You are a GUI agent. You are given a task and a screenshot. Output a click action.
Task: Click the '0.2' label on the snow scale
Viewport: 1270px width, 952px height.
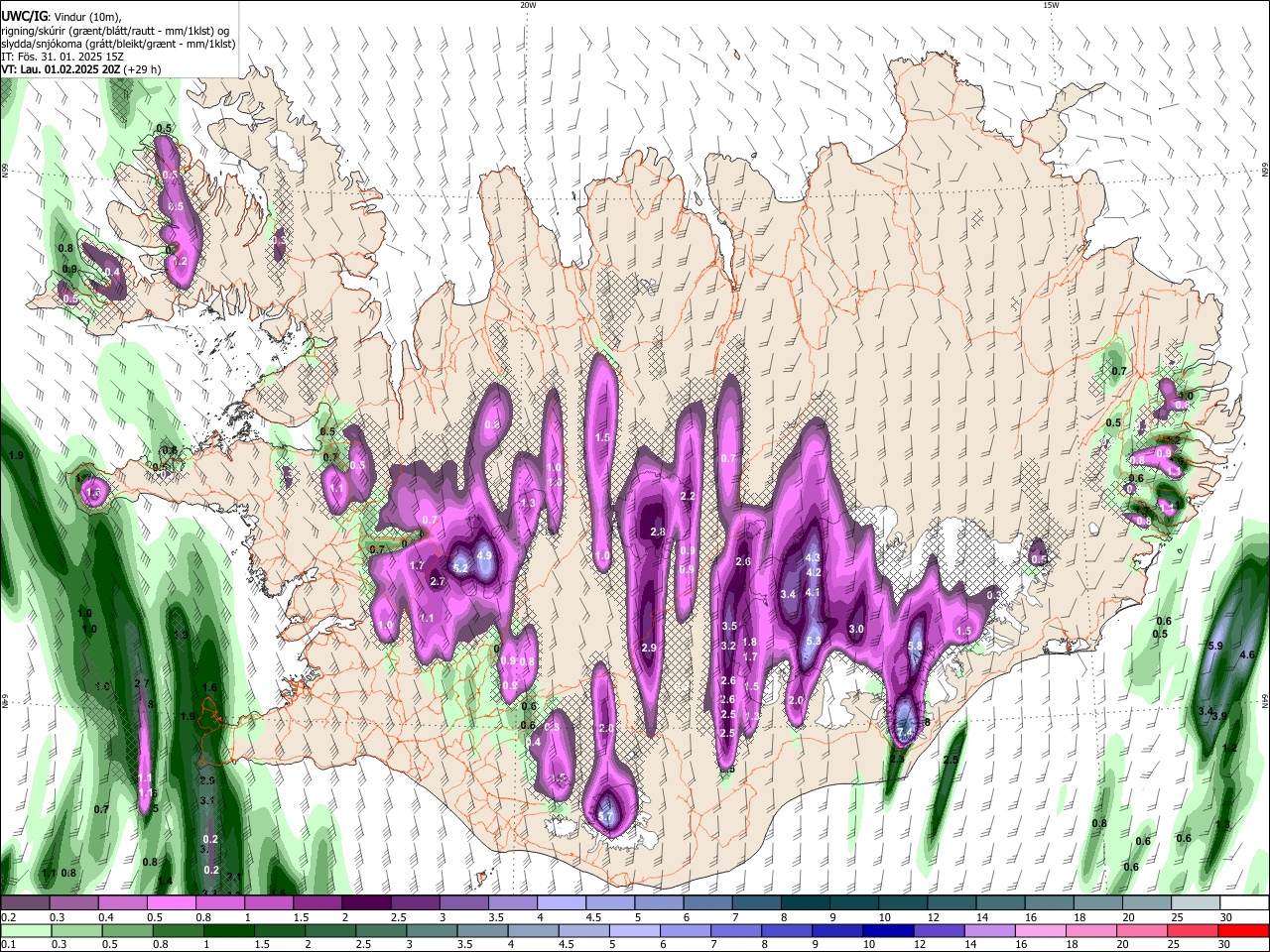[8, 917]
